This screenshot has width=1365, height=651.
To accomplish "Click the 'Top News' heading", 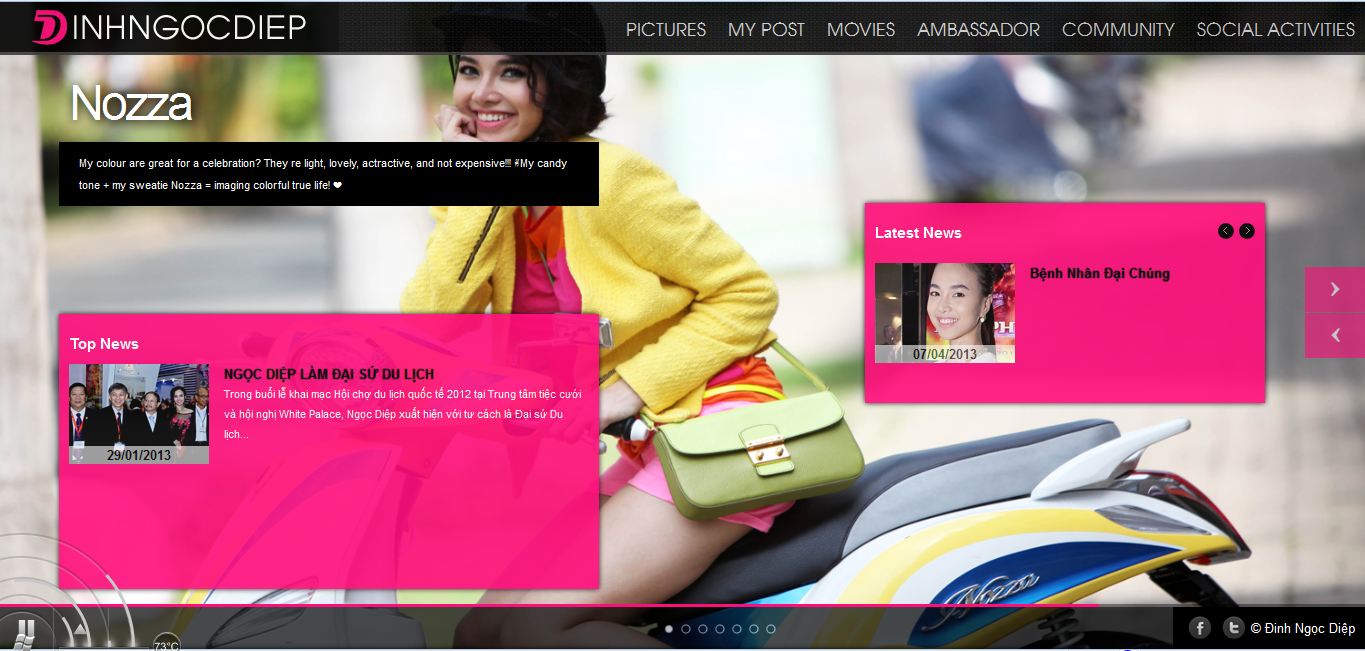I will pos(104,344).
